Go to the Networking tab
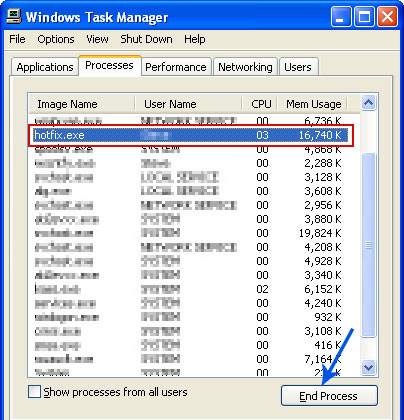Viewport: 404px width, 420px height. coord(245,67)
